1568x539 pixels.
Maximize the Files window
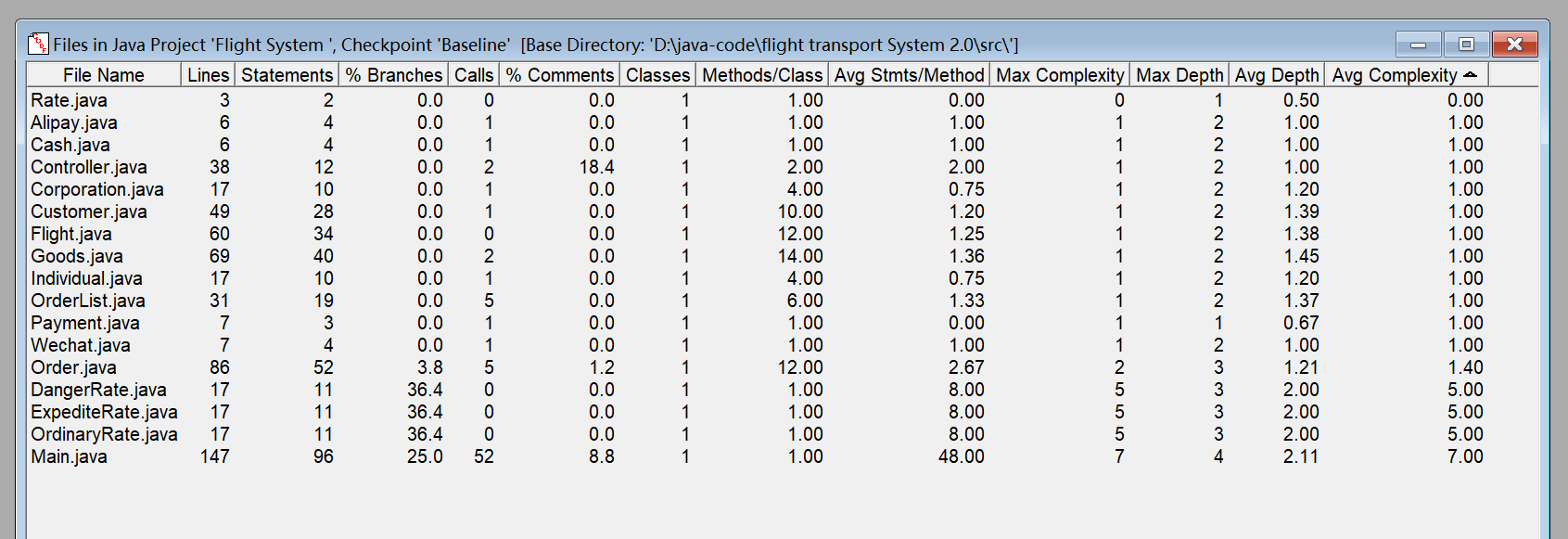tap(1466, 45)
